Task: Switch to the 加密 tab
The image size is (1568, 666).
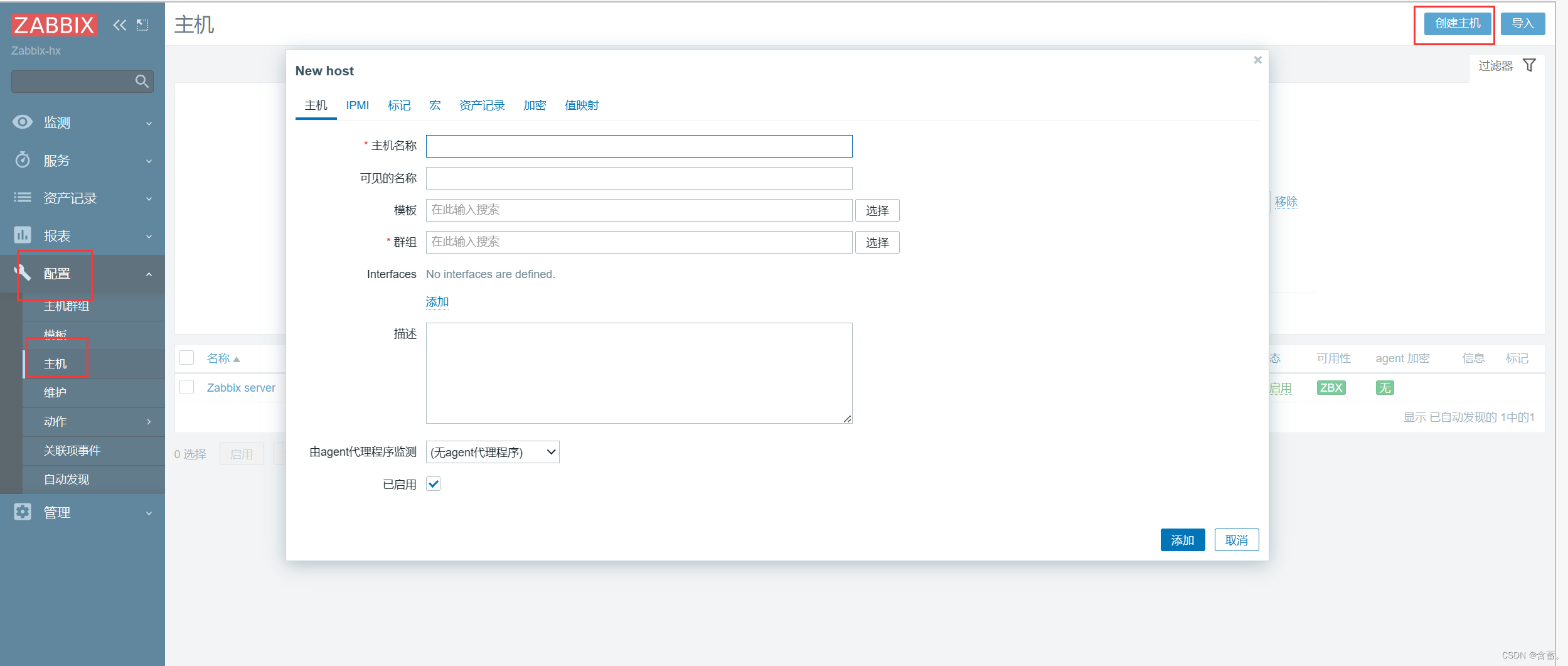Action: [x=535, y=105]
